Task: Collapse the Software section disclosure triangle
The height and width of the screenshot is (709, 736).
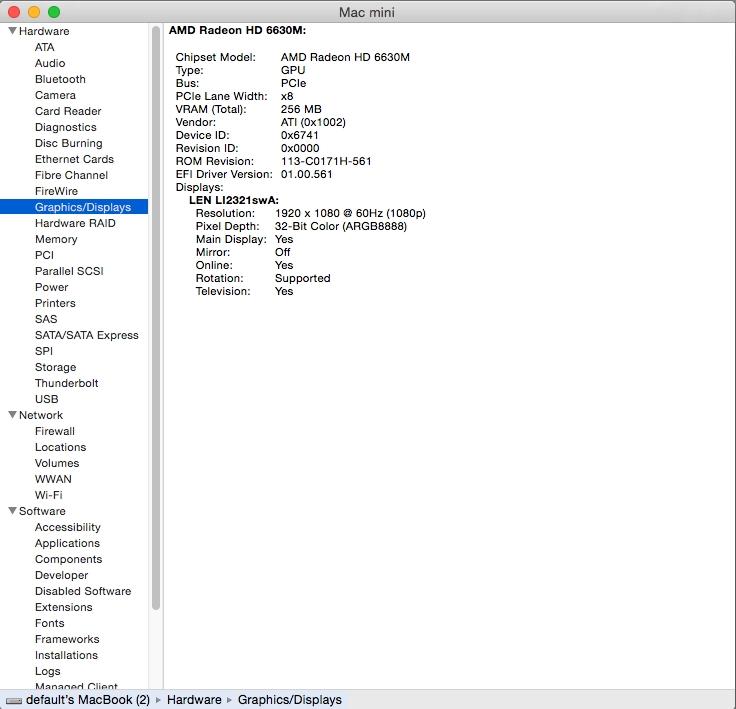Action: coord(11,511)
